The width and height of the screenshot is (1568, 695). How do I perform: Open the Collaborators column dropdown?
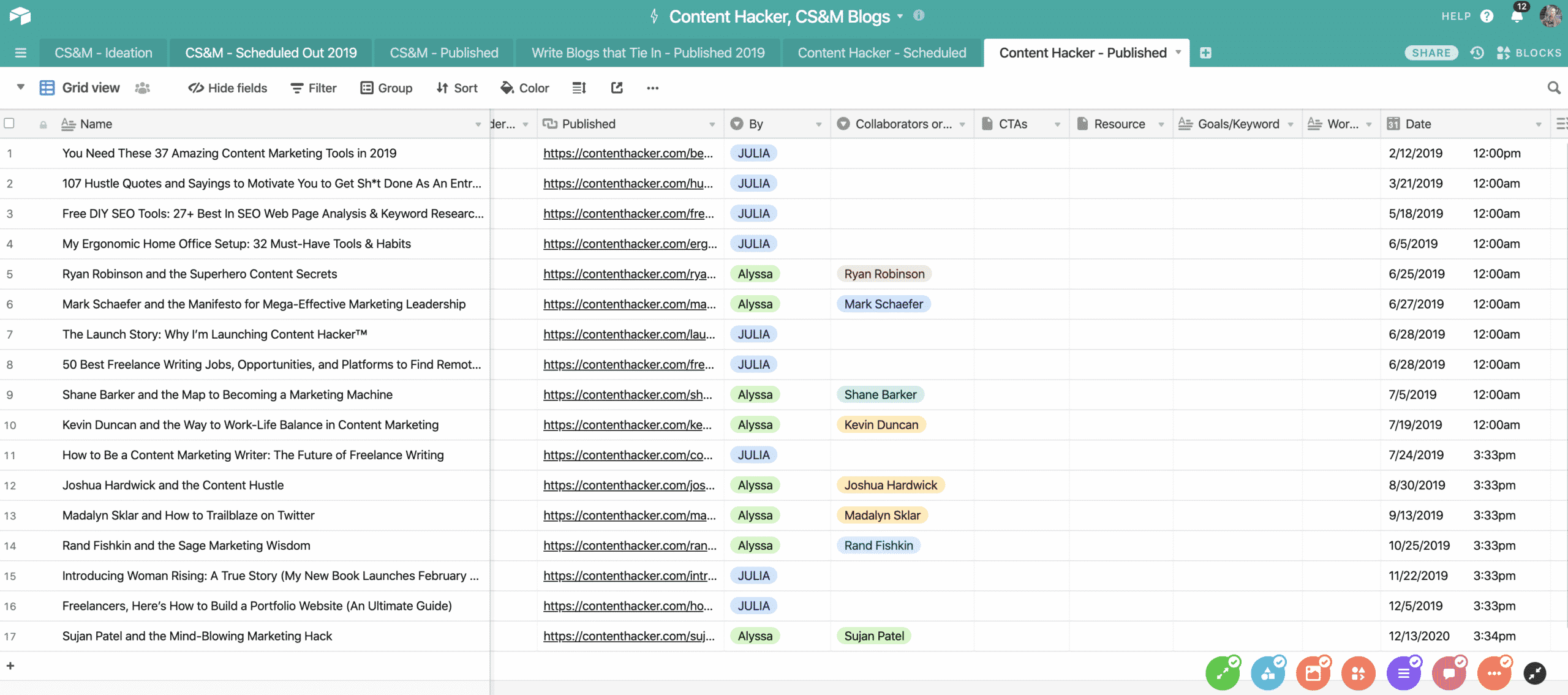963,124
